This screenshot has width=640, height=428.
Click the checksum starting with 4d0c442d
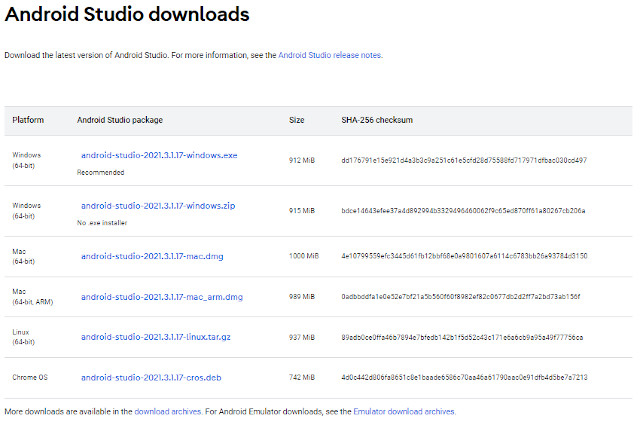[x=464, y=377]
